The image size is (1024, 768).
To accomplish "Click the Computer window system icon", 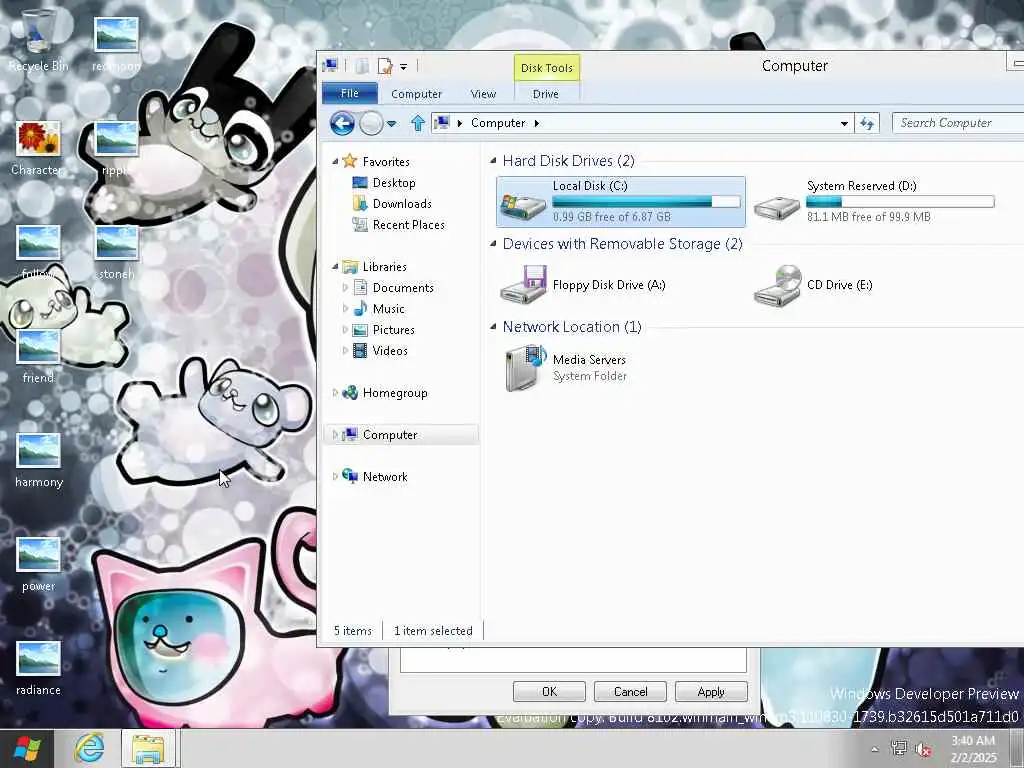I will [x=330, y=66].
